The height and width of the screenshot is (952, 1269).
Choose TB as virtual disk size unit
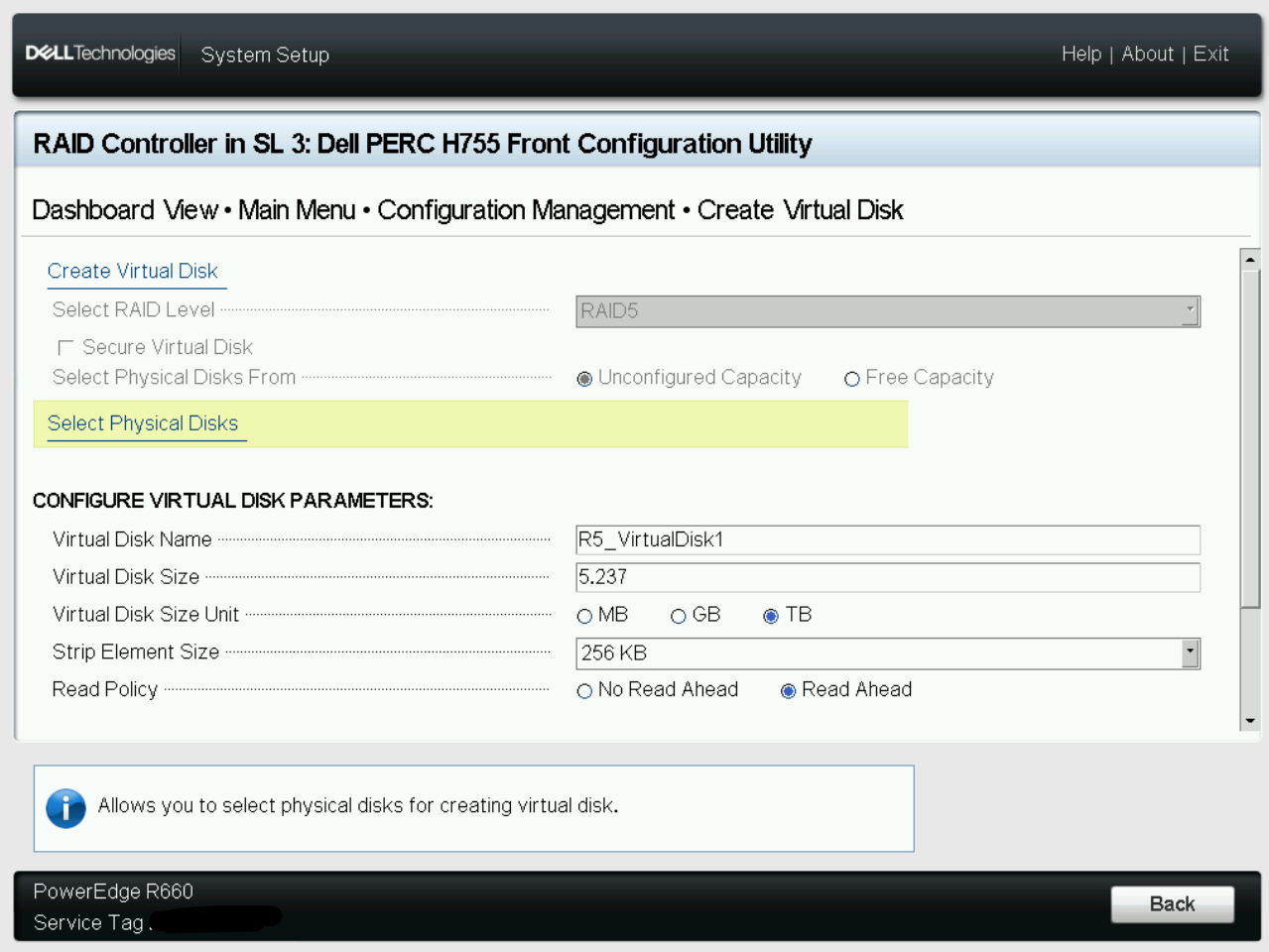click(771, 616)
